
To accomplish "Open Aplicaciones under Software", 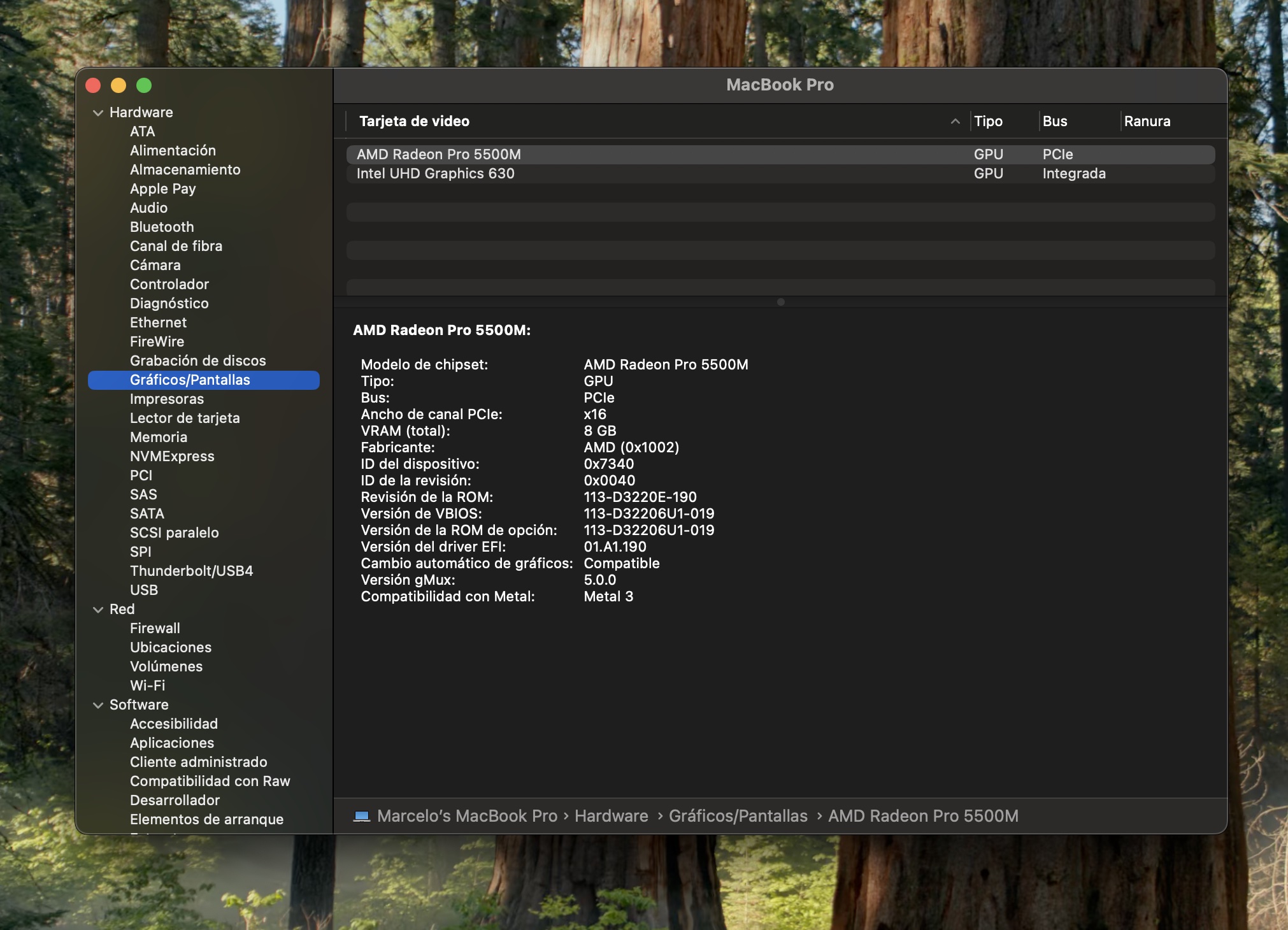I will coord(172,743).
